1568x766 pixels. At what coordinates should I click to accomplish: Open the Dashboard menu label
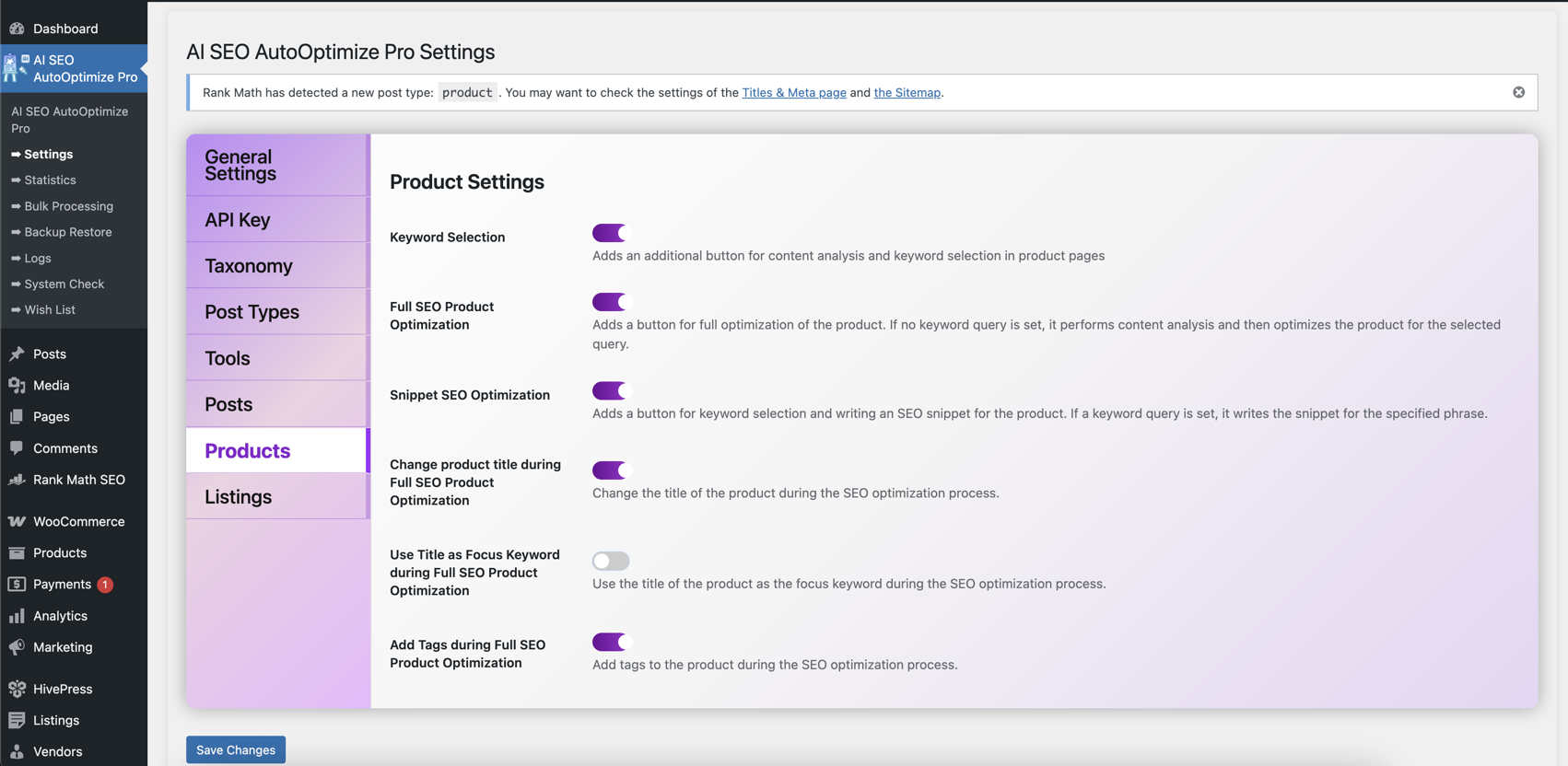(x=65, y=29)
